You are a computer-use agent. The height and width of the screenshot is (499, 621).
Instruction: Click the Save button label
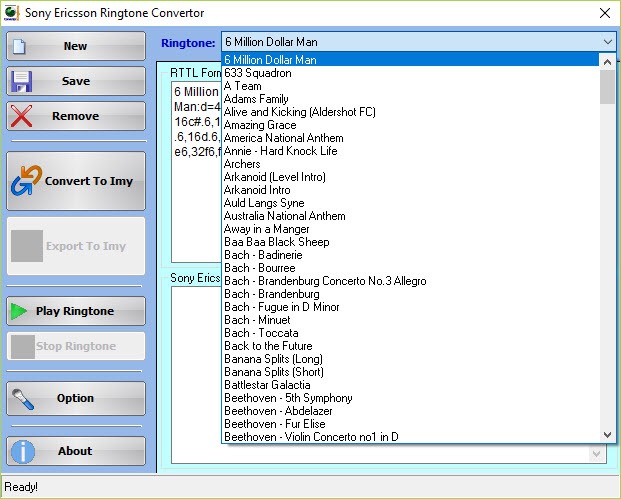(x=76, y=81)
